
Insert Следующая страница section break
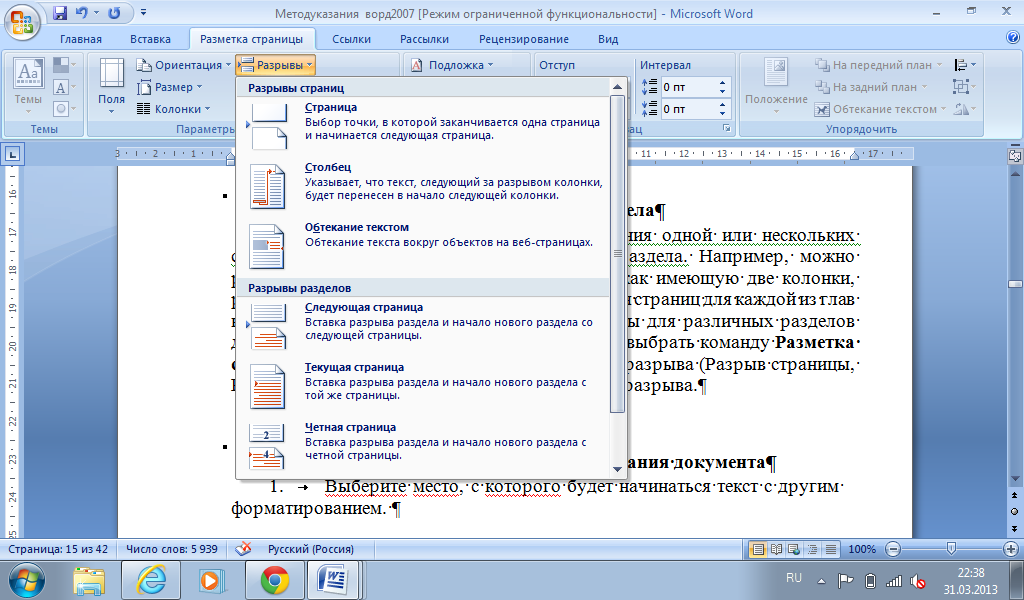click(x=423, y=327)
